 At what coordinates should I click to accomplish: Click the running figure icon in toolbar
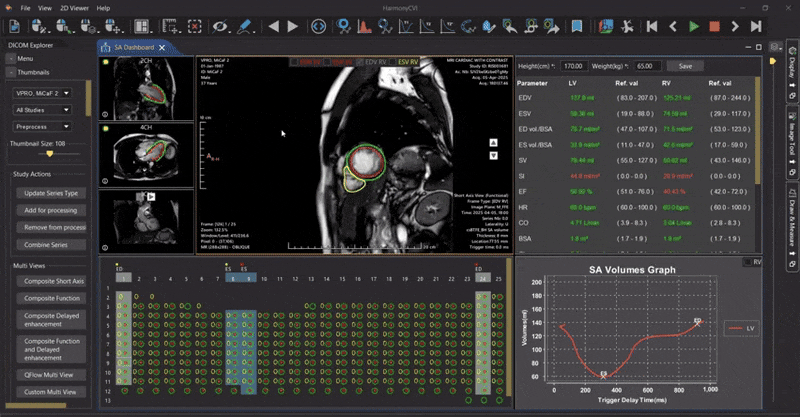[x=627, y=26]
